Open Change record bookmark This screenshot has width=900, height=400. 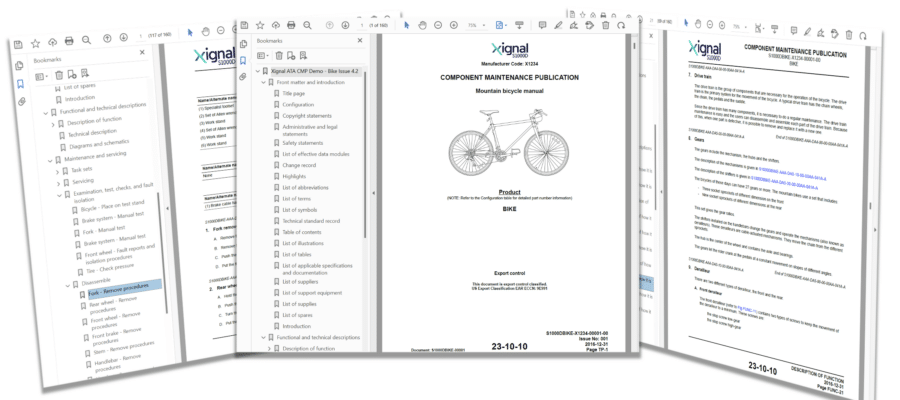[298, 165]
